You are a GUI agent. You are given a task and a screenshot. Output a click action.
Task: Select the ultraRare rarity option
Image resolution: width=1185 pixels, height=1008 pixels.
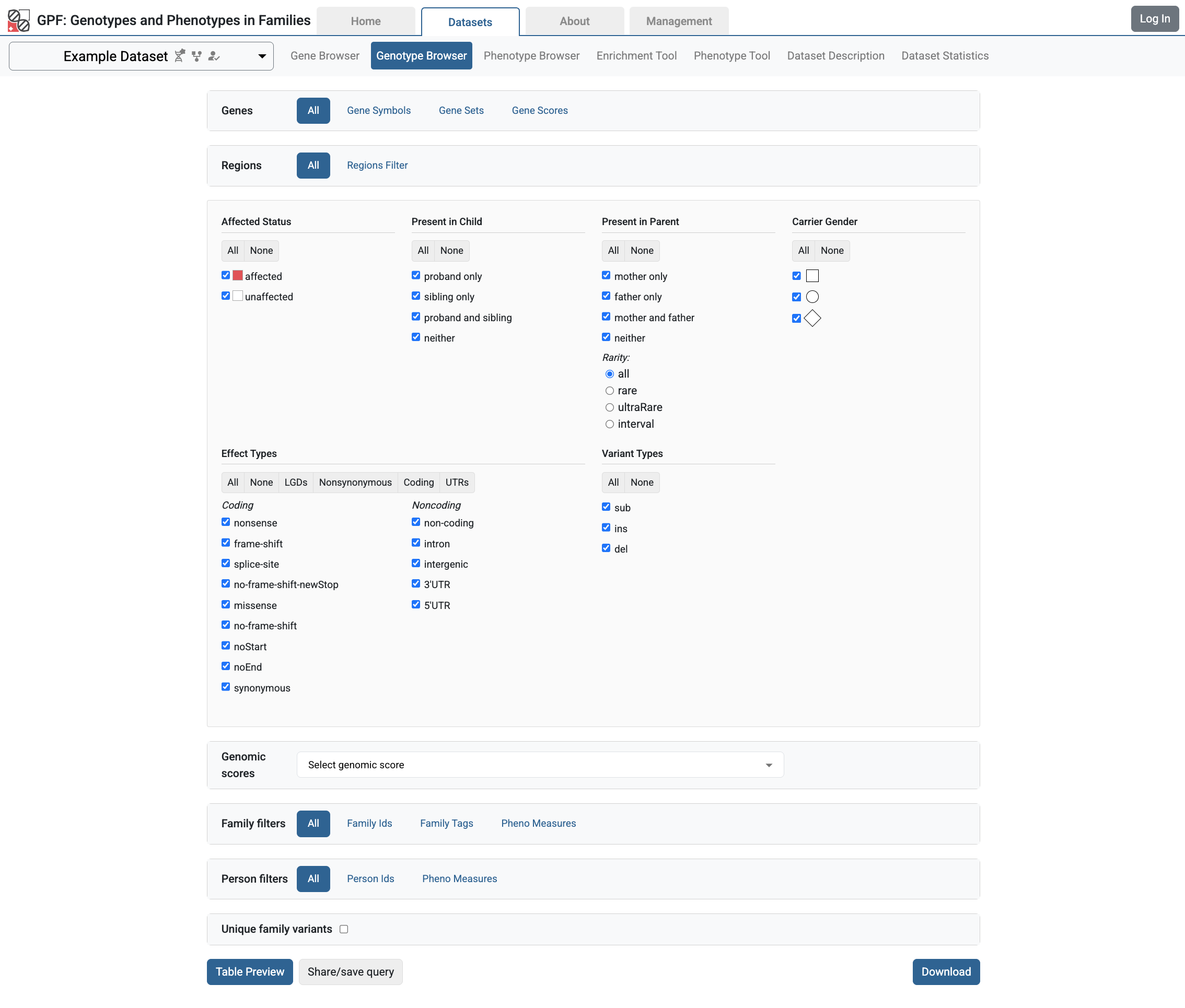pos(610,407)
